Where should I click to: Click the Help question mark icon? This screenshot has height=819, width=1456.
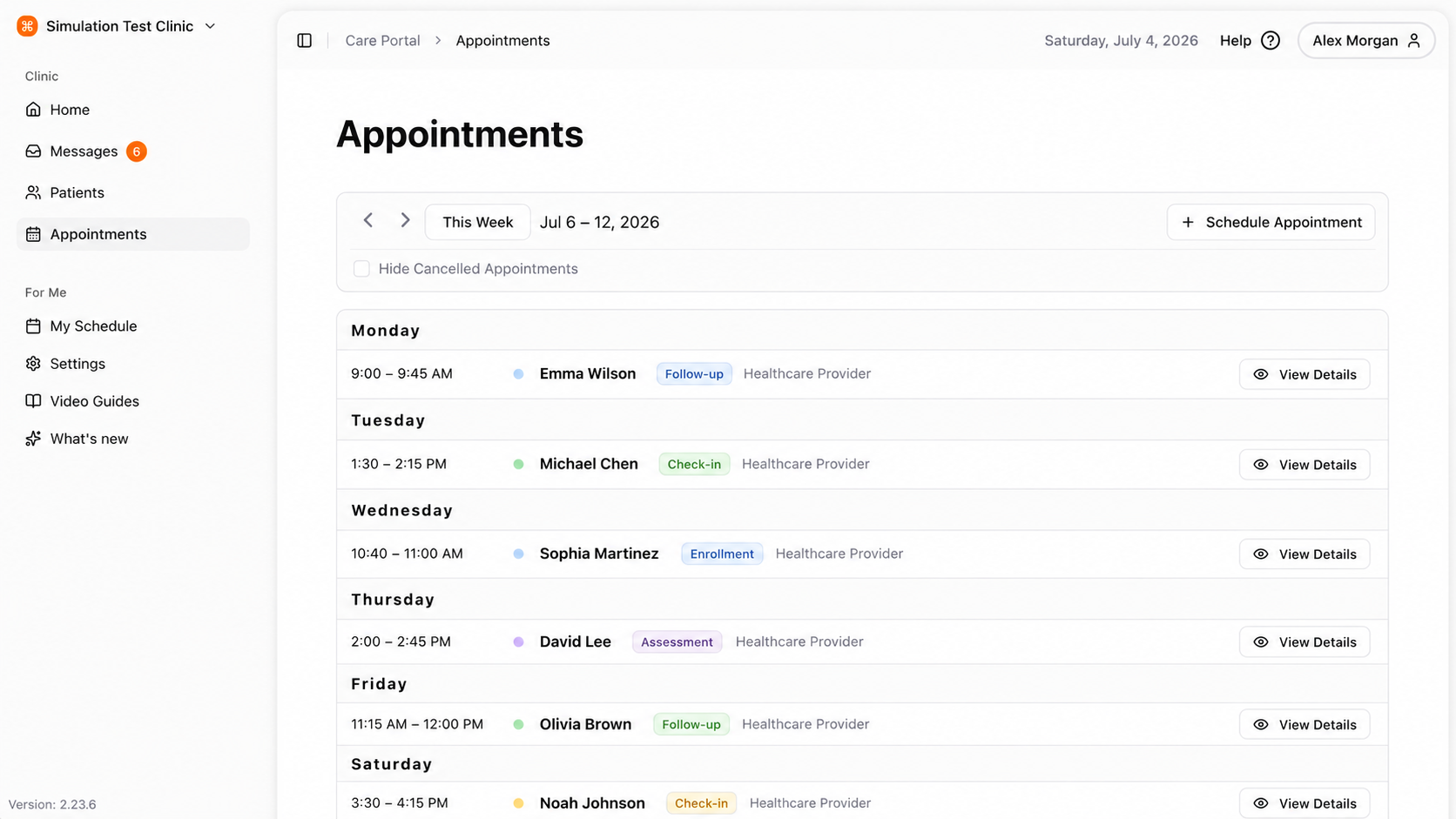click(x=1271, y=41)
